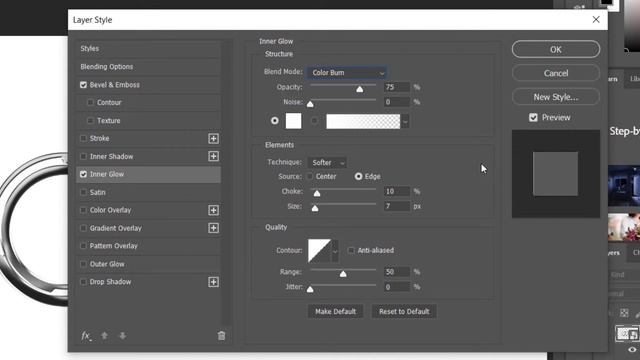Add another Inner Shadow with plus icon
The height and width of the screenshot is (360, 640).
pos(213,156)
